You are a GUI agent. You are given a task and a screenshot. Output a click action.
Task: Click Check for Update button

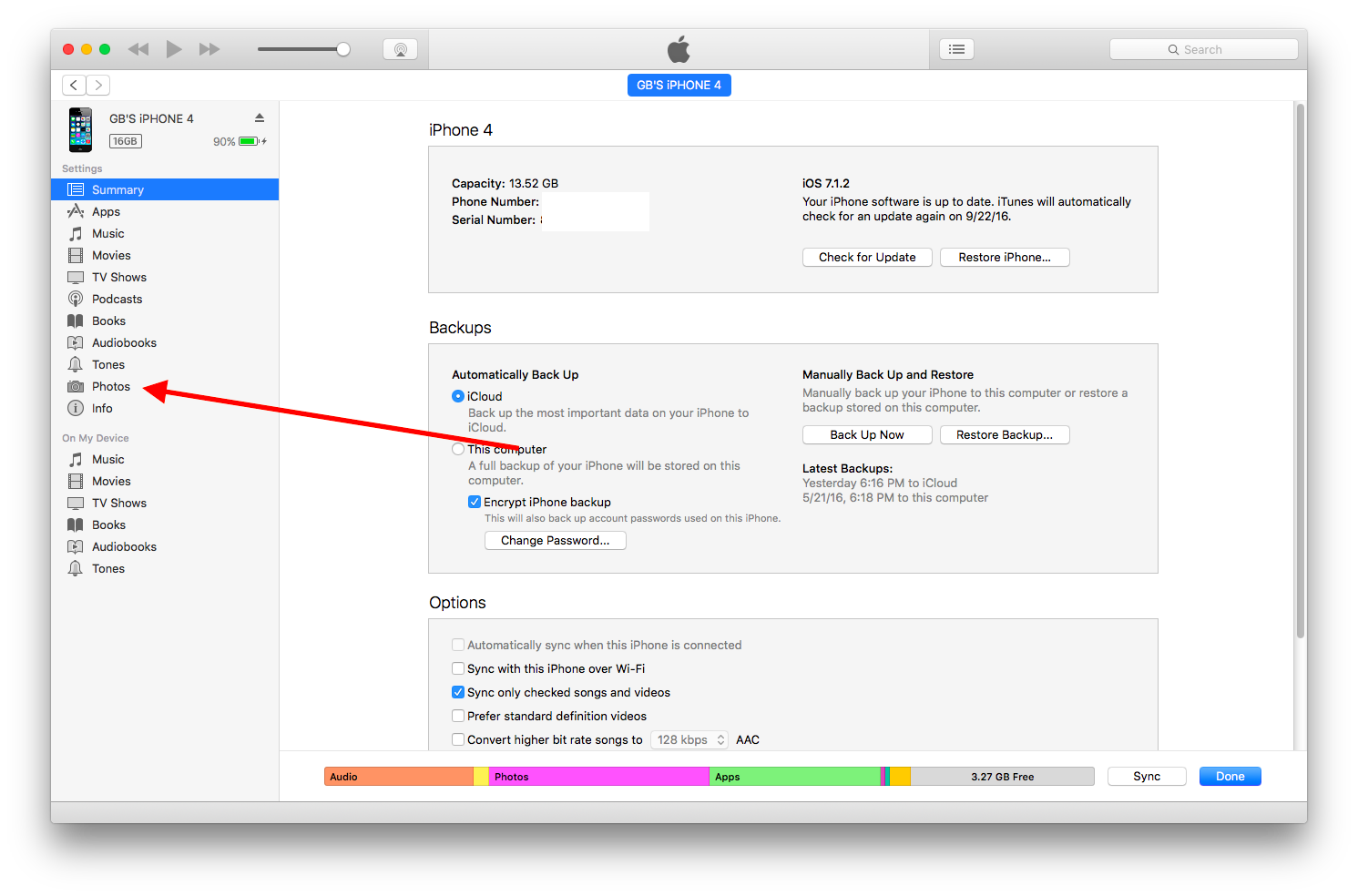pos(867,258)
